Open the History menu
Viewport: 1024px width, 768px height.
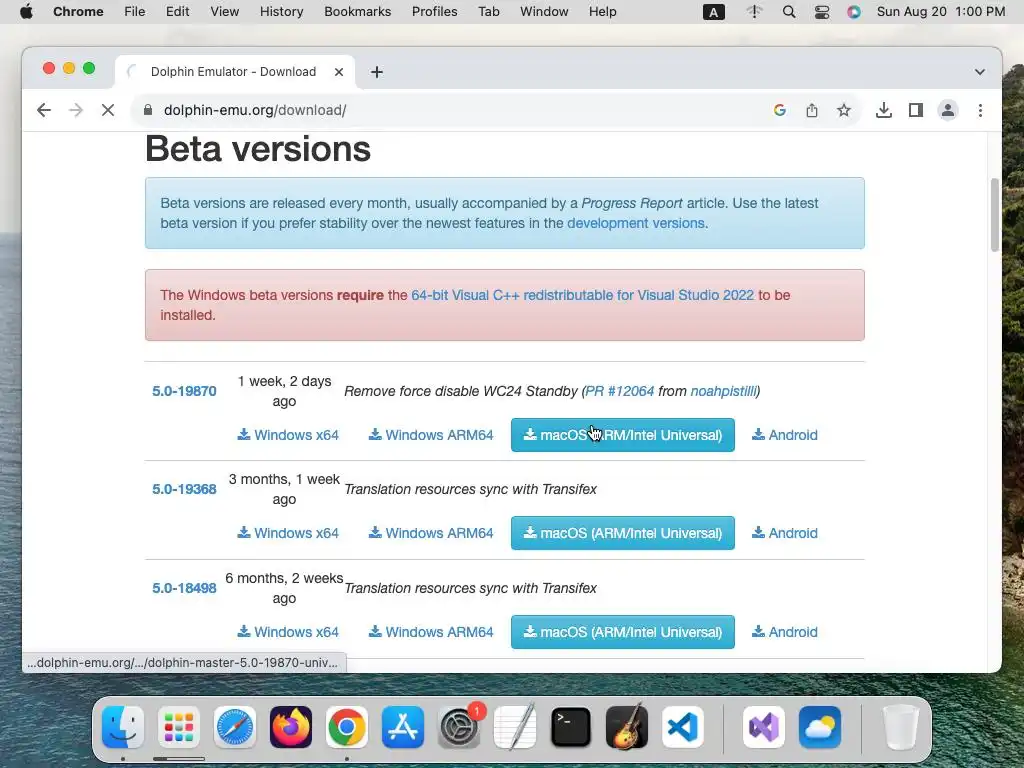[281, 12]
